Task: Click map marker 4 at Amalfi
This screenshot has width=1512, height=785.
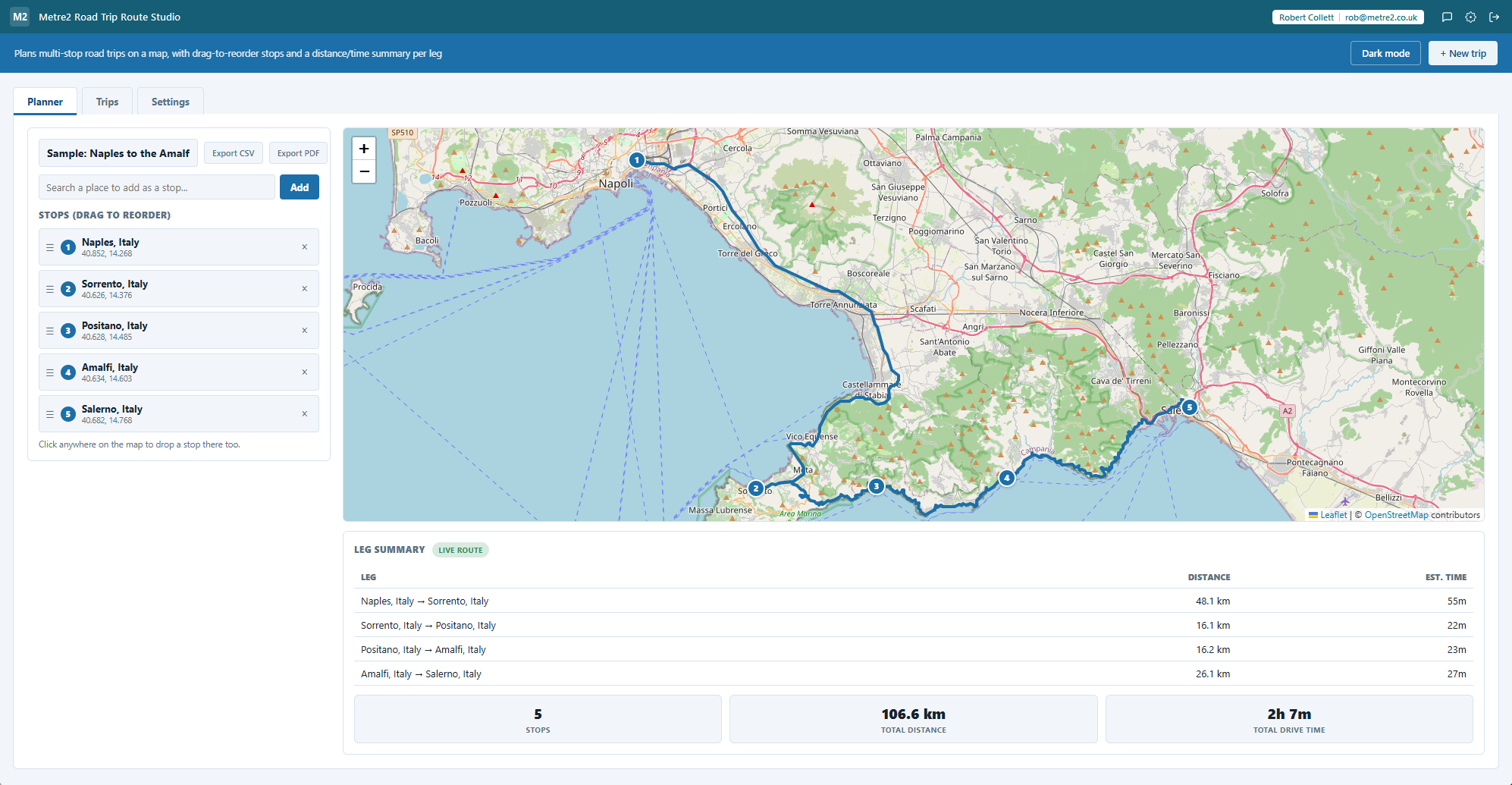Action: point(1007,478)
